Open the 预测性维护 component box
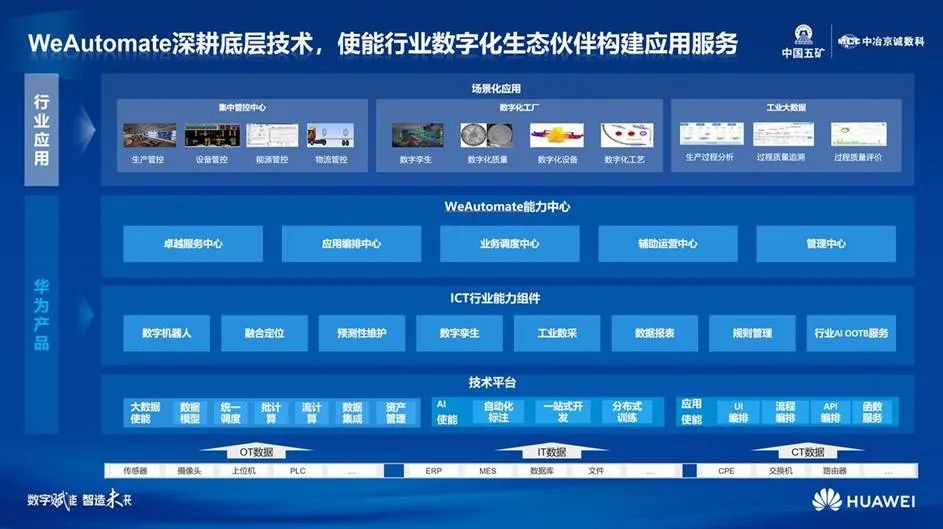The height and width of the screenshot is (529, 943). pos(362,333)
